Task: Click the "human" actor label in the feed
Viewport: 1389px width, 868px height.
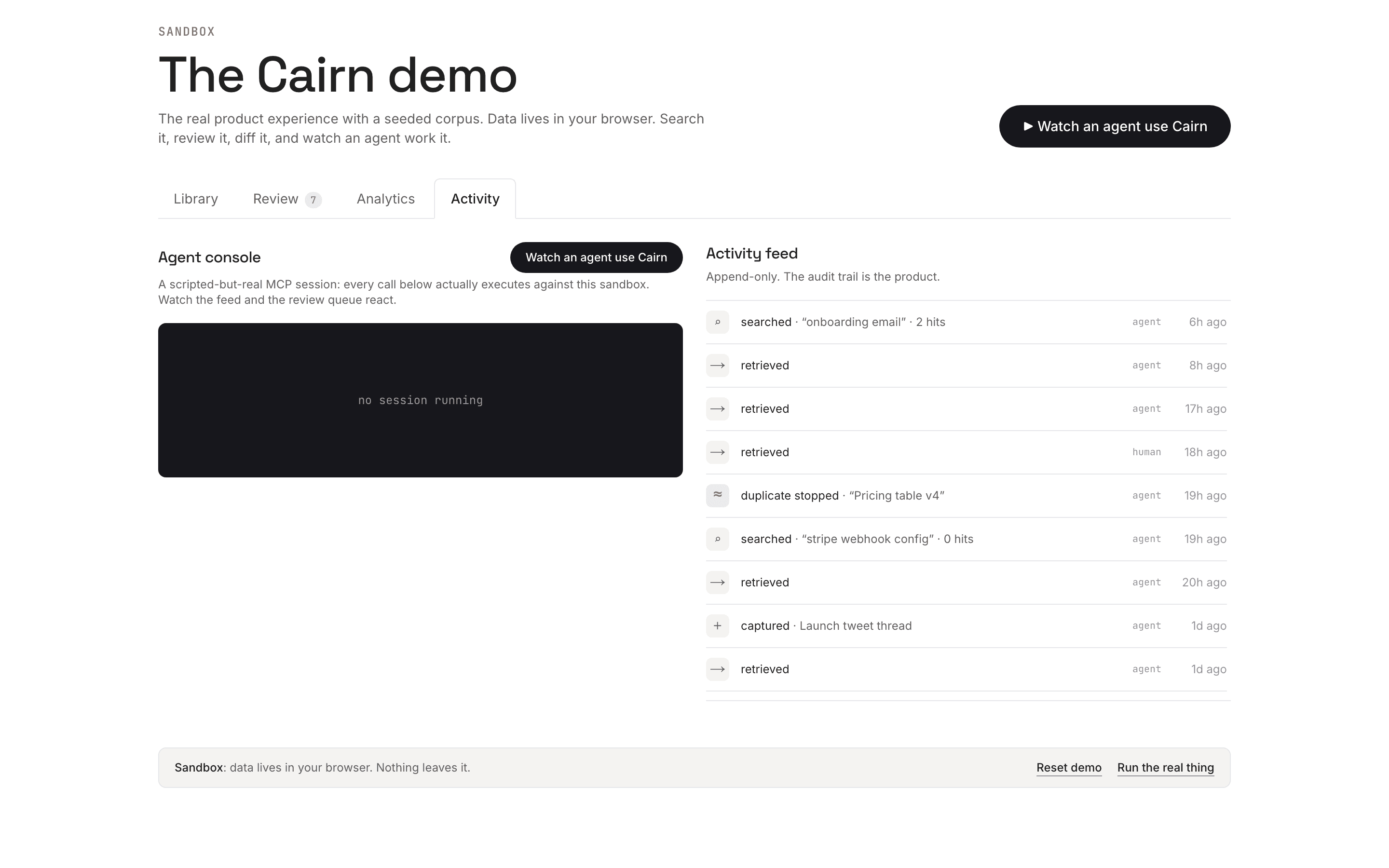Action: click(1146, 452)
